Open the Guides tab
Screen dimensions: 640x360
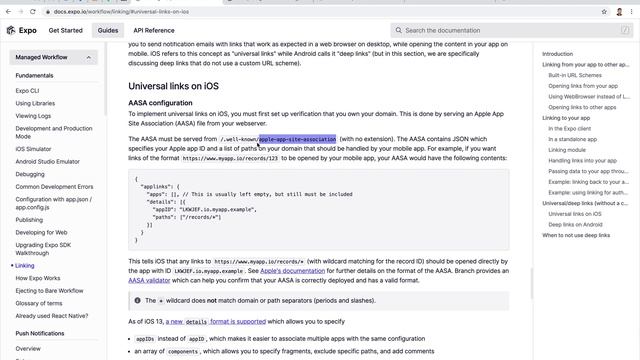coord(108,30)
